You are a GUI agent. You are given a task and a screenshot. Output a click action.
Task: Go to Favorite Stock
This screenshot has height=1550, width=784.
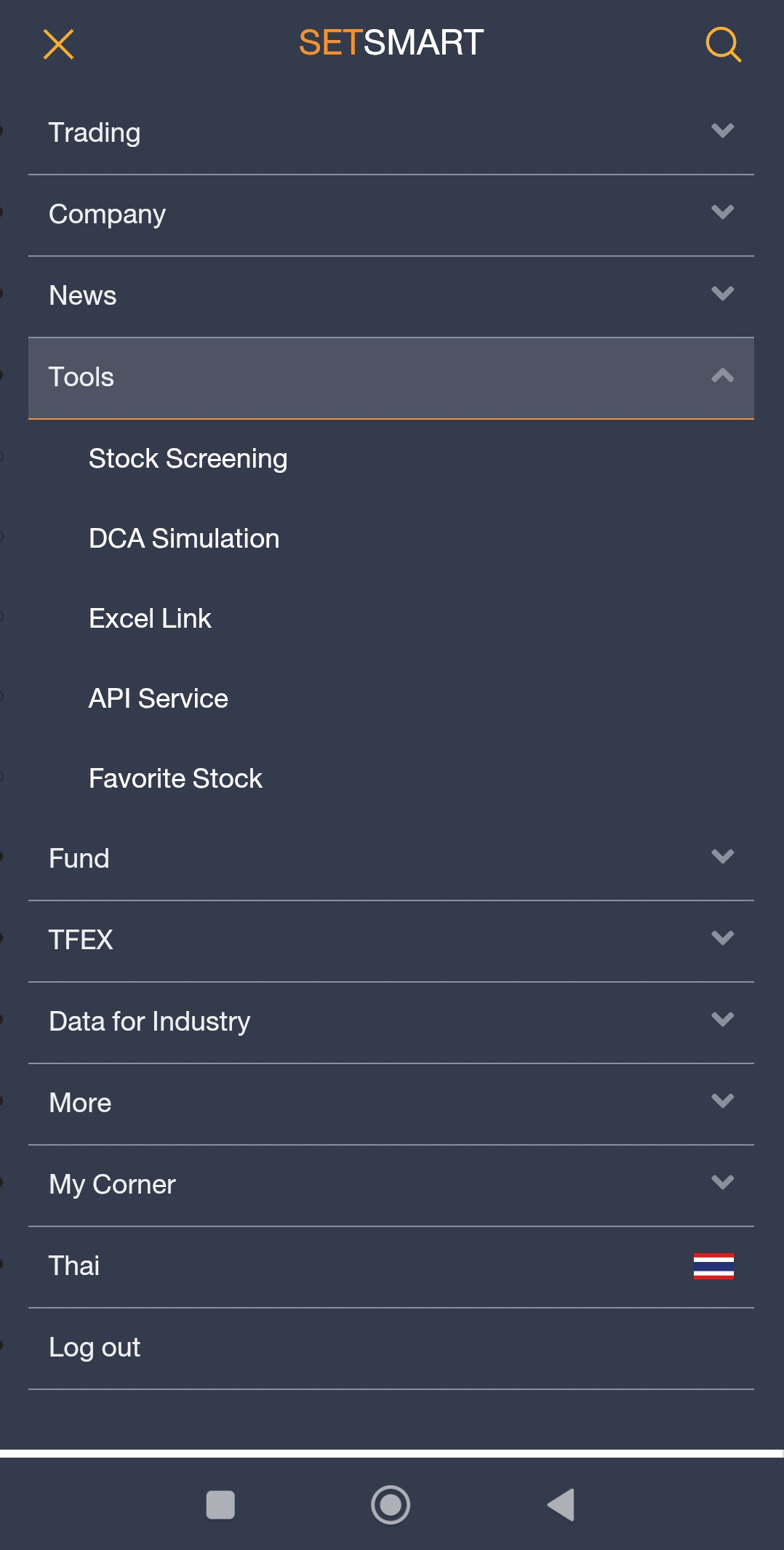(175, 779)
